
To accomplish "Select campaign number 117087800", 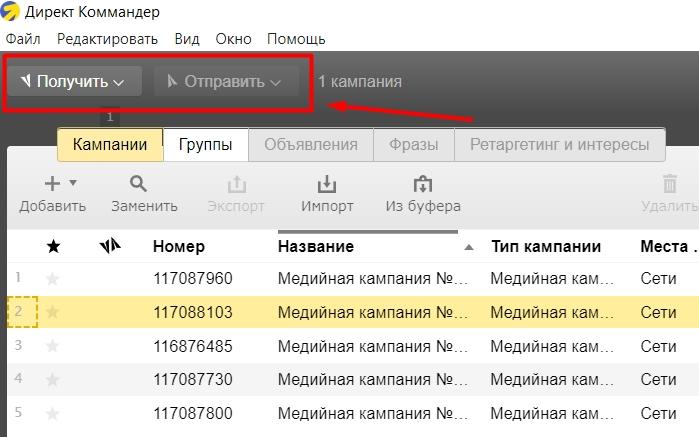I will pos(193,414).
